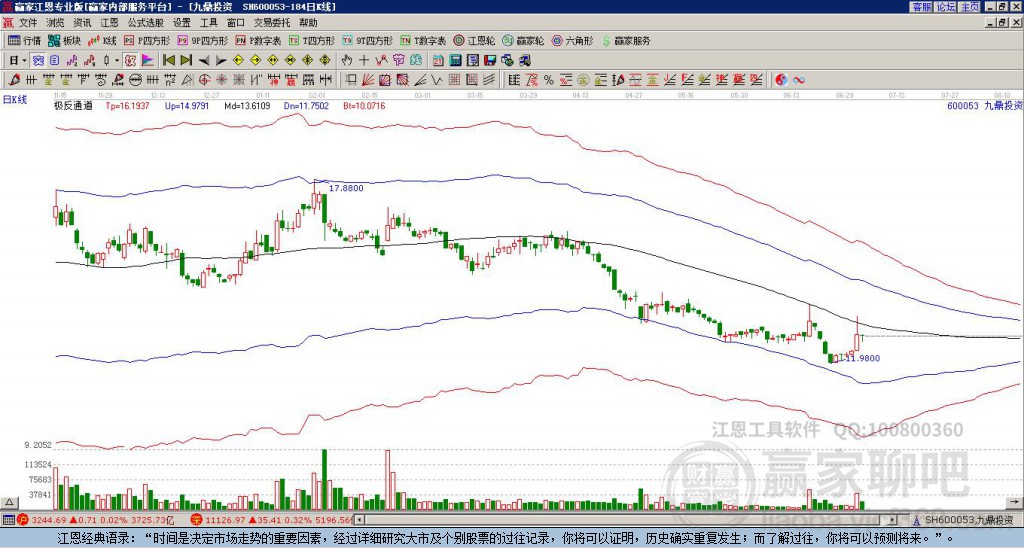This screenshot has height=548, width=1024.
Task: Click the Up=14.9791 value
Action: [187, 105]
